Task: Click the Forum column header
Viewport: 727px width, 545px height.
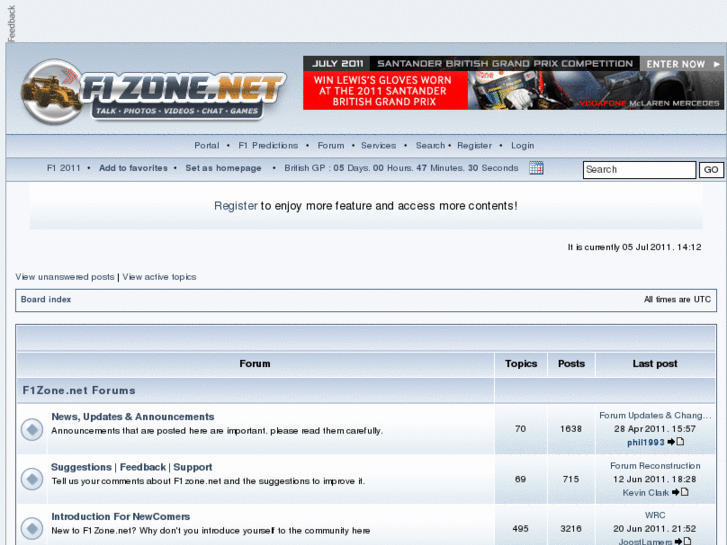Action: [255, 364]
